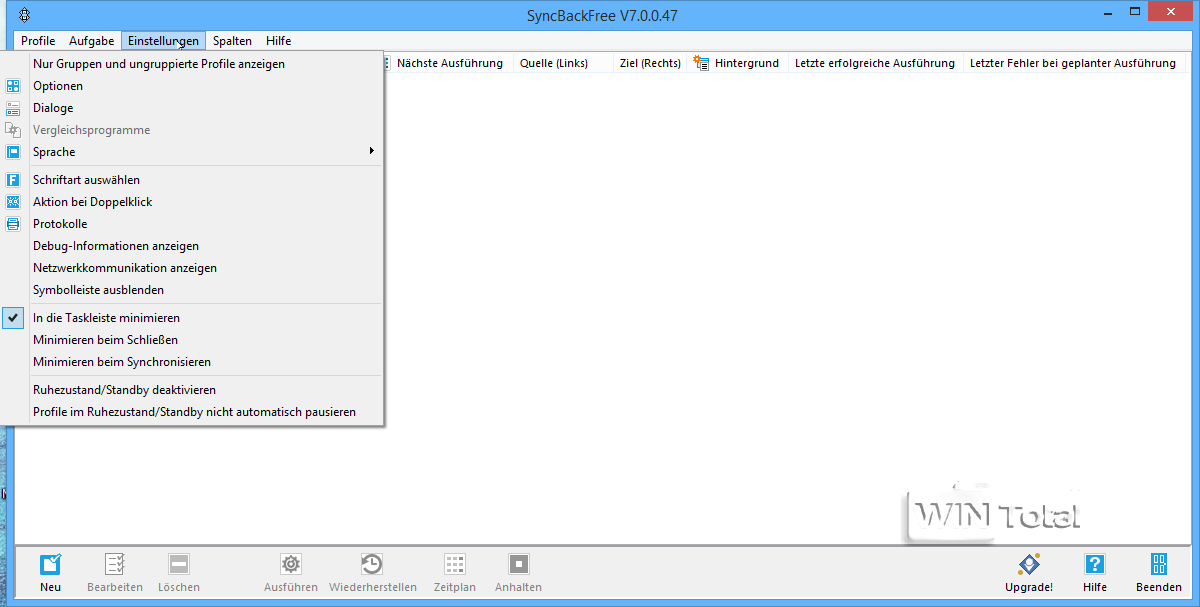This screenshot has width=1200, height=607.
Task: Open the Spalten menu
Action: tap(232, 41)
